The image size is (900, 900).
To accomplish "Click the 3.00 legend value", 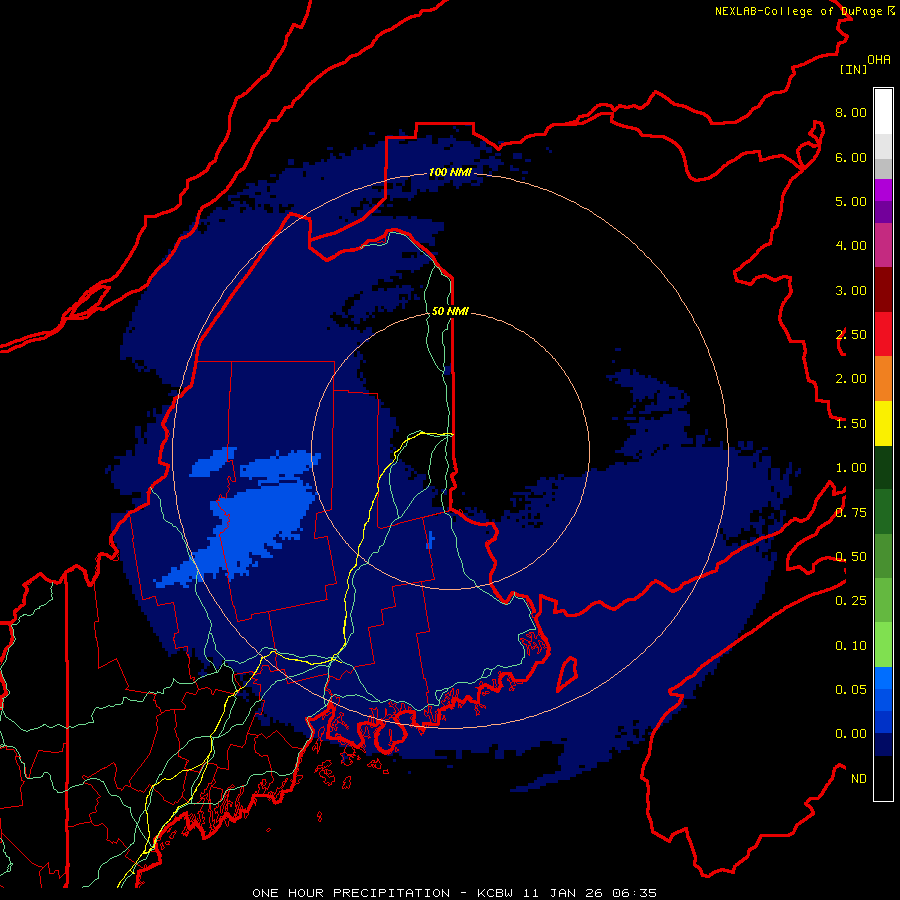I will pyautogui.click(x=851, y=290).
